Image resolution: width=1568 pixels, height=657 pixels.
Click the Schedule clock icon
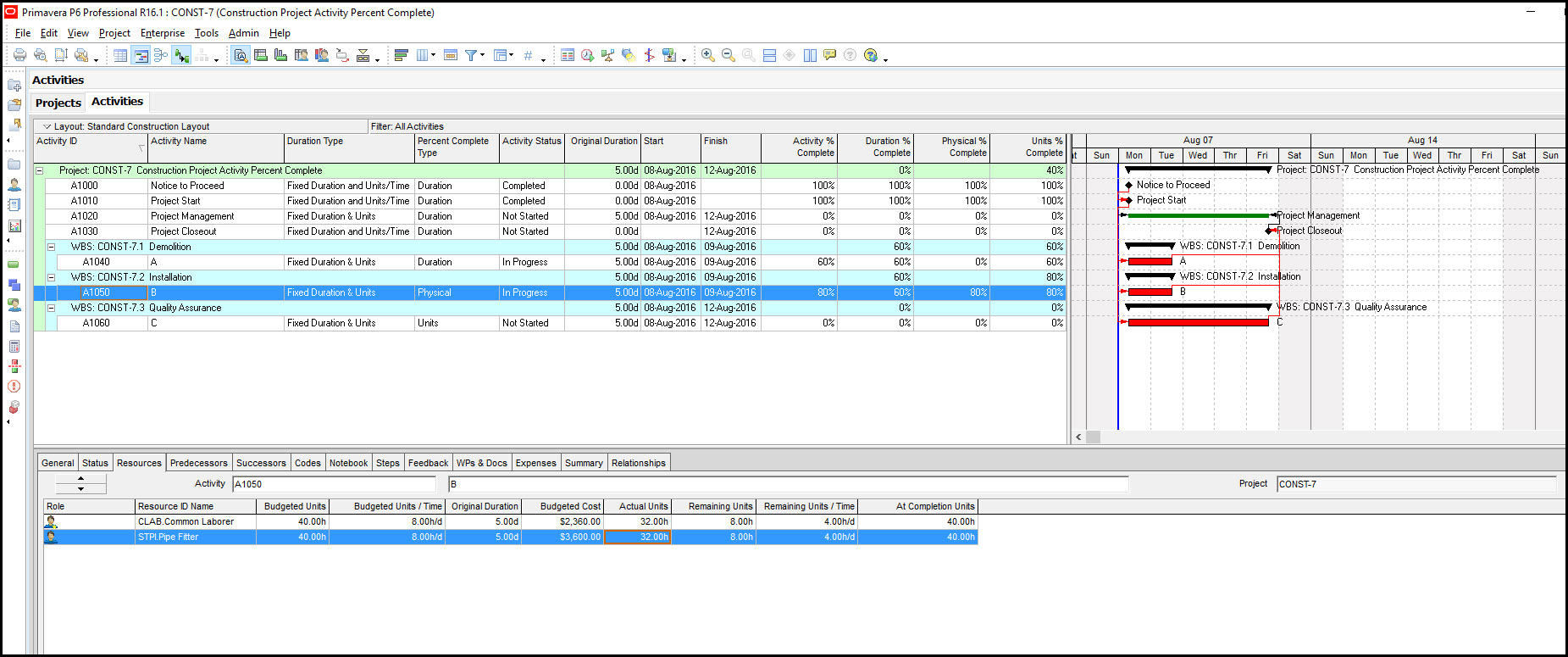(x=588, y=55)
